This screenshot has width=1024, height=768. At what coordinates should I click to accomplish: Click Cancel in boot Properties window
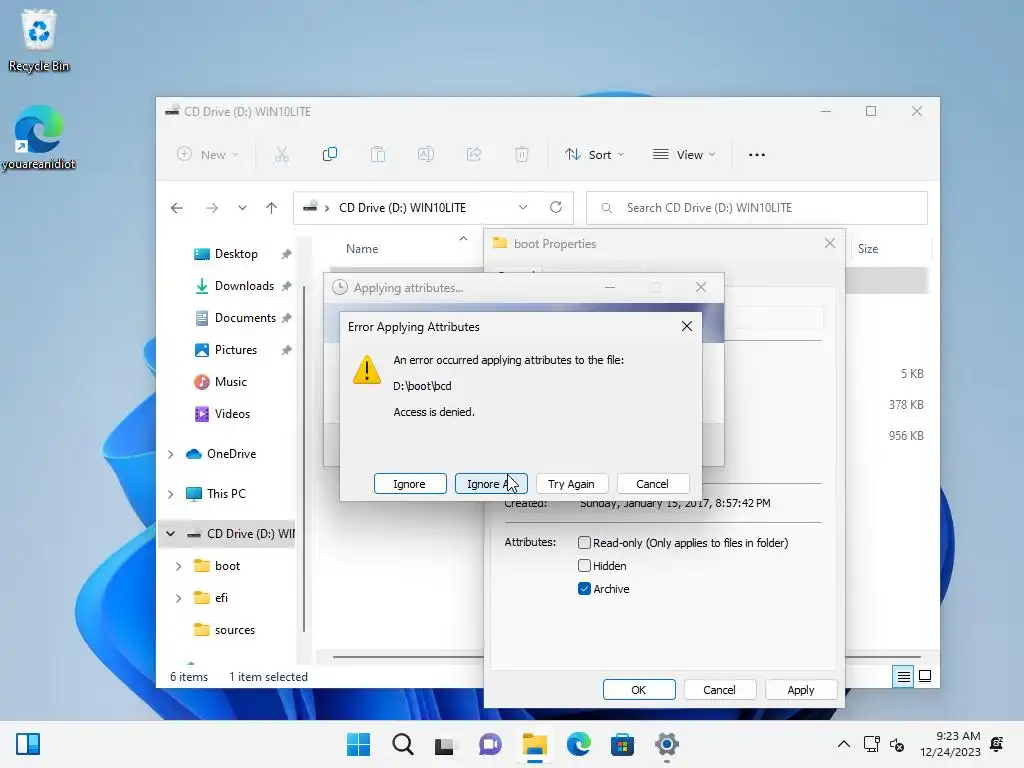point(720,690)
